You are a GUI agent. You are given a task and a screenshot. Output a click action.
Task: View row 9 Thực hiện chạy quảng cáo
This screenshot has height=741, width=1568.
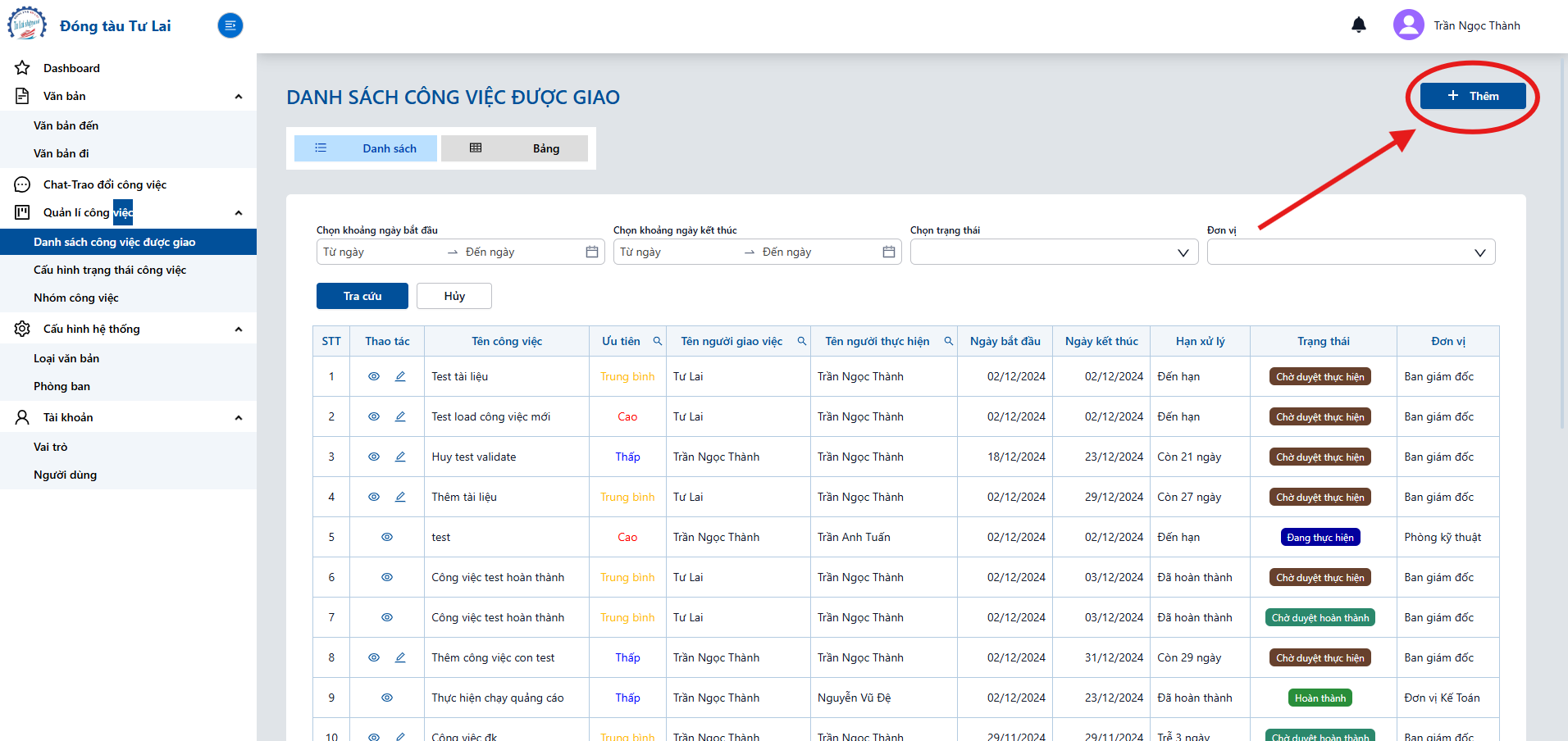point(387,698)
